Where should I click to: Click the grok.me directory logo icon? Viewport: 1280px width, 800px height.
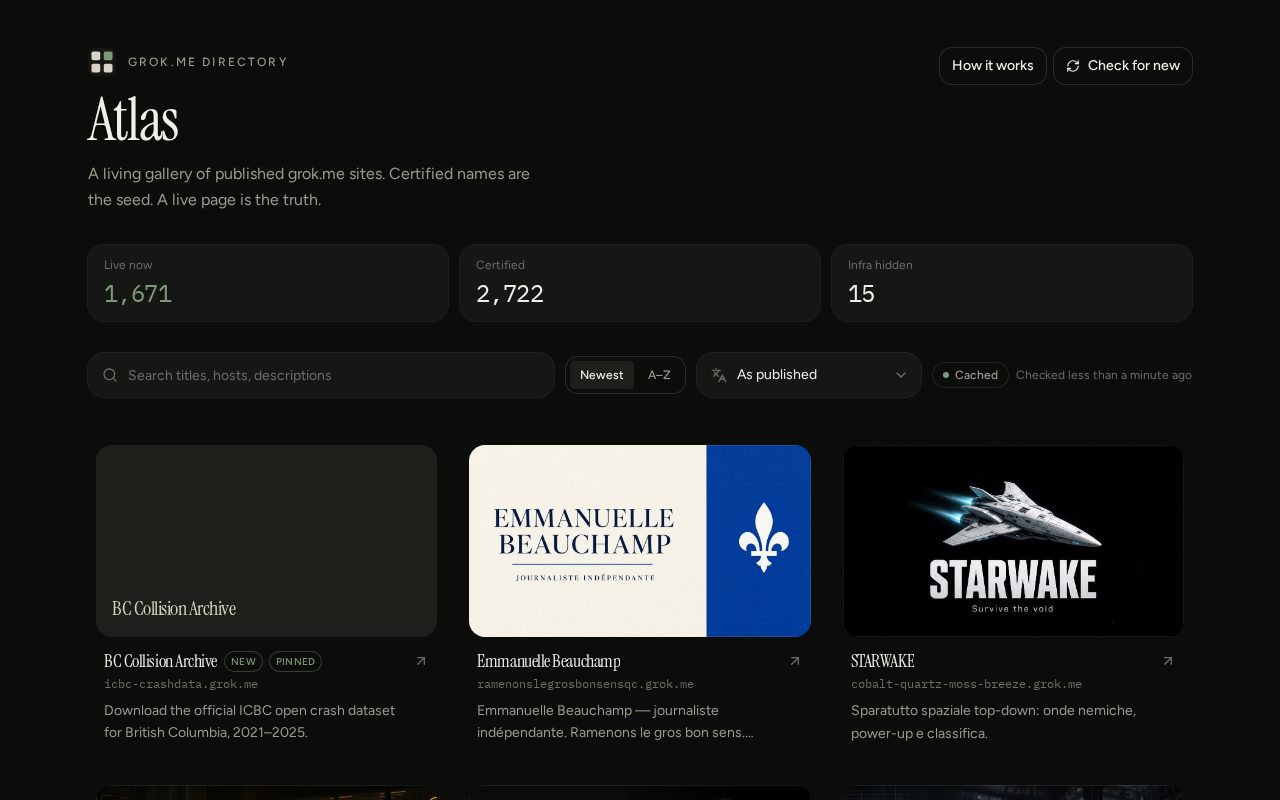[x=102, y=62]
